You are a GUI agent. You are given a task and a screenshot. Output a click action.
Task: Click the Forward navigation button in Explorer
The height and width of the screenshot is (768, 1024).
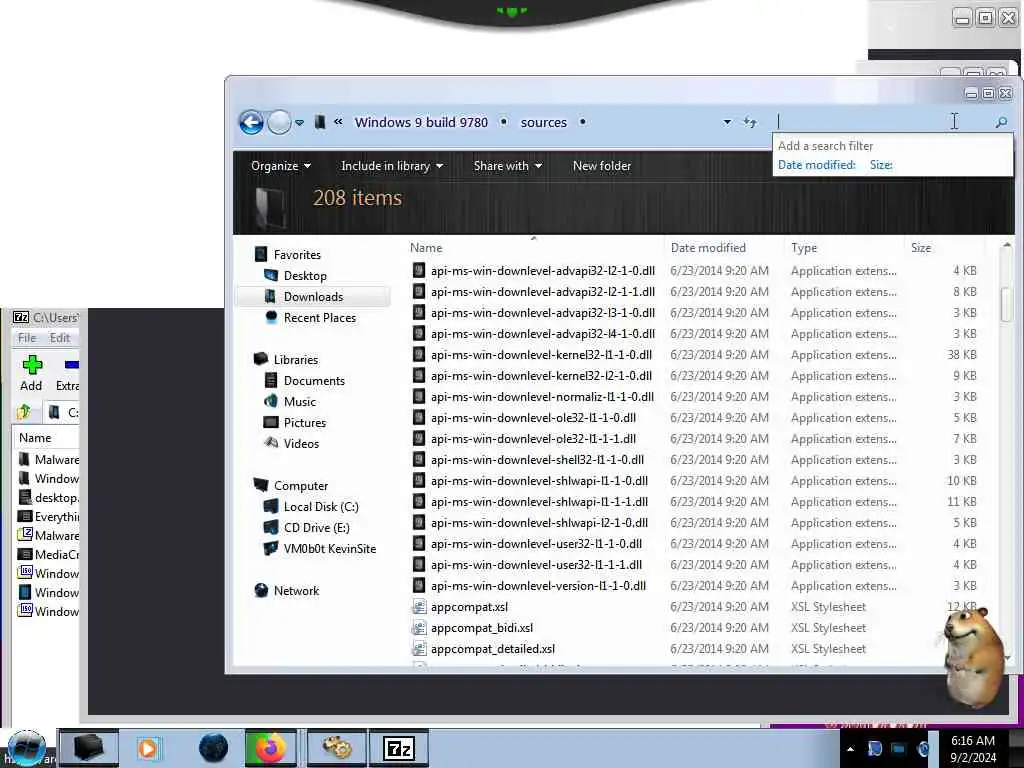[x=280, y=122]
